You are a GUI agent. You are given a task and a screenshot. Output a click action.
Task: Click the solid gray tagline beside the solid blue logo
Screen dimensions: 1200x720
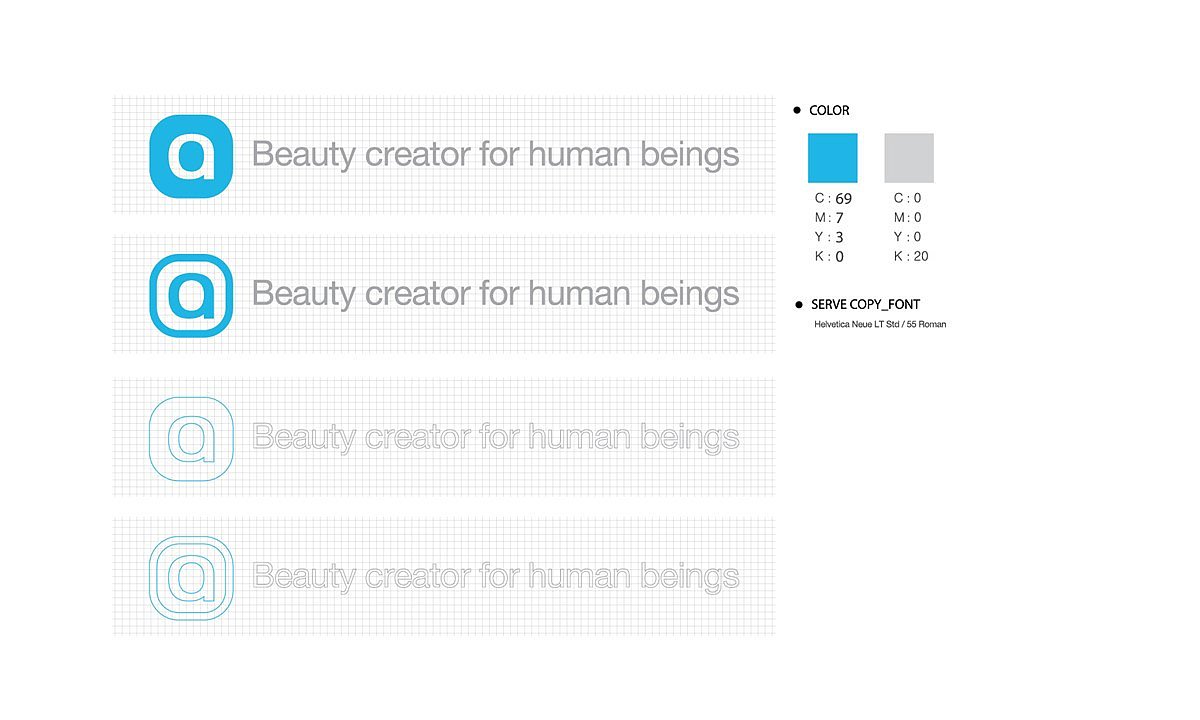495,155
